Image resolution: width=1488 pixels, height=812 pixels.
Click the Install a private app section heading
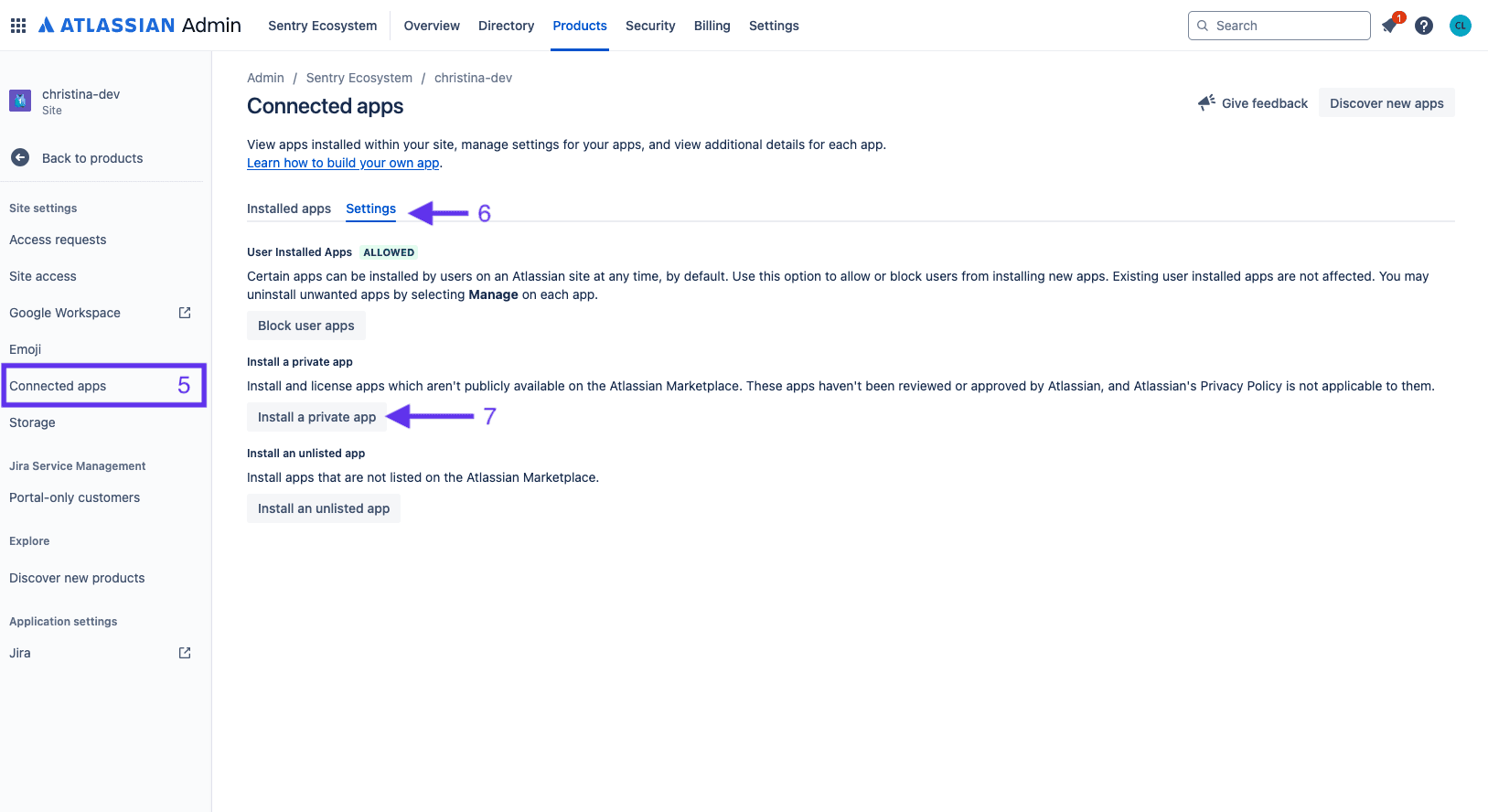pyautogui.click(x=300, y=362)
